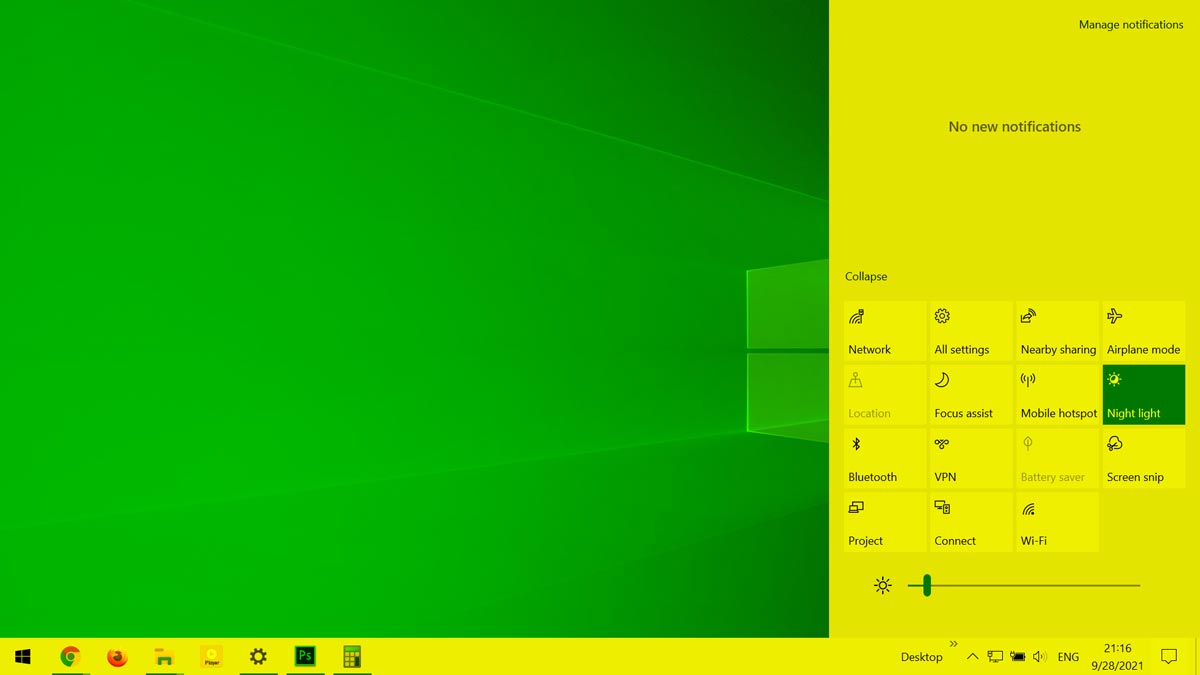Open the Settings gear in the taskbar
The image size is (1200, 675).
[258, 657]
